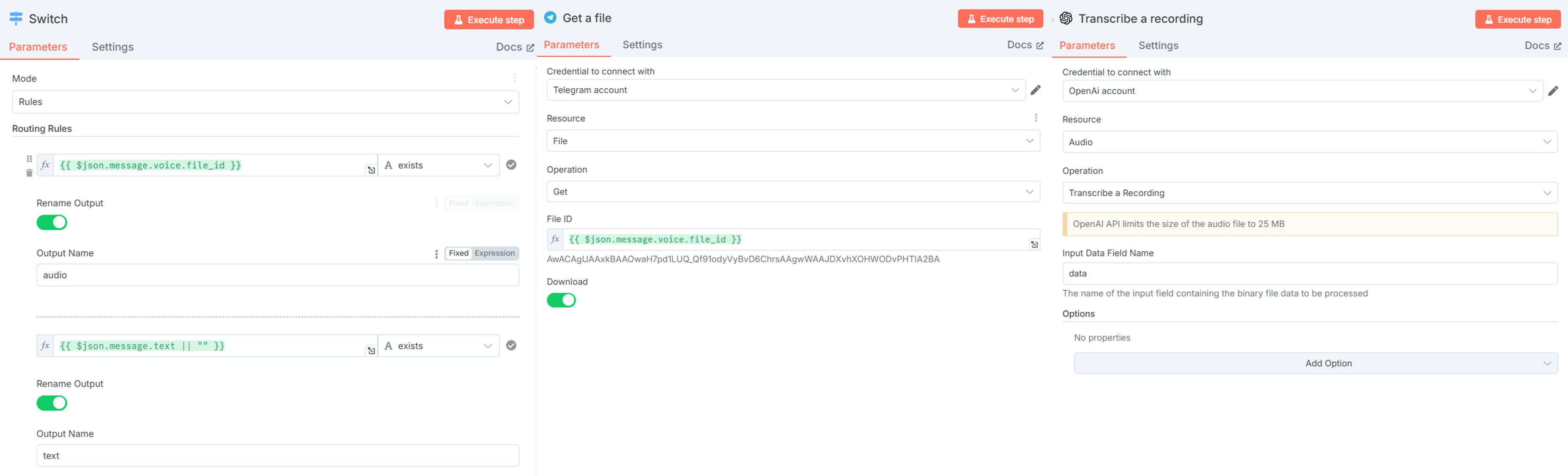Select Expression mode for Output Name audio
Image resolution: width=1568 pixels, height=476 pixels.
494,254
